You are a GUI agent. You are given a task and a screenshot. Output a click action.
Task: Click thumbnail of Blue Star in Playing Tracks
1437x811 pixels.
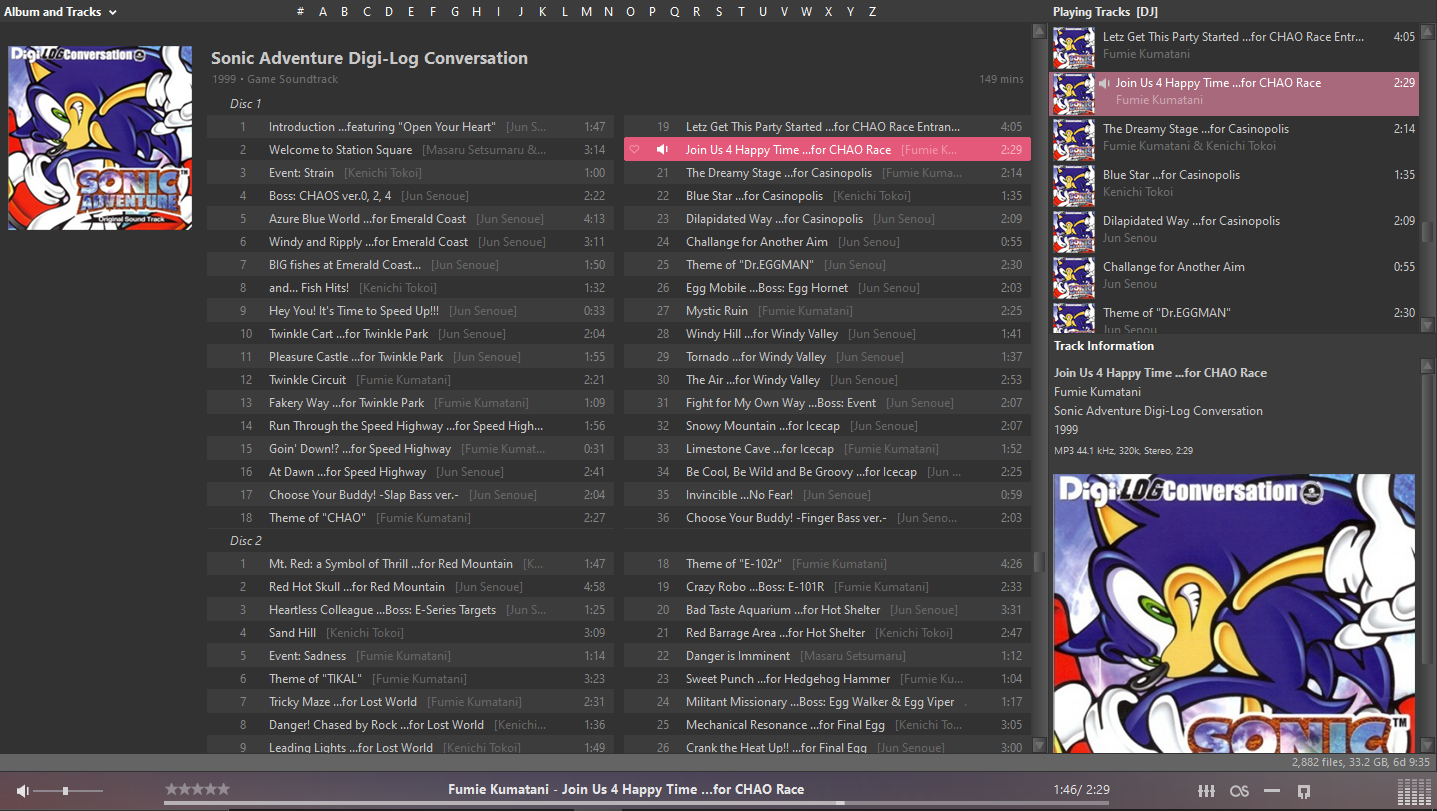point(1075,186)
